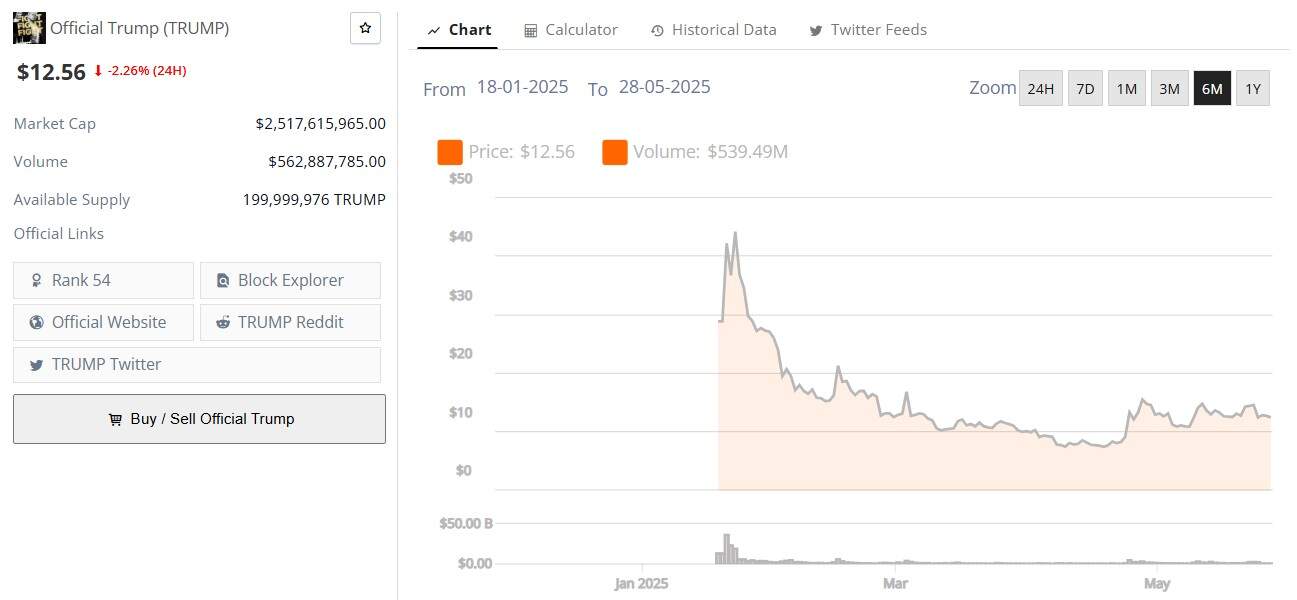Set zoom range to 1M
Screen dimensions: 1297x600
tap(1127, 88)
